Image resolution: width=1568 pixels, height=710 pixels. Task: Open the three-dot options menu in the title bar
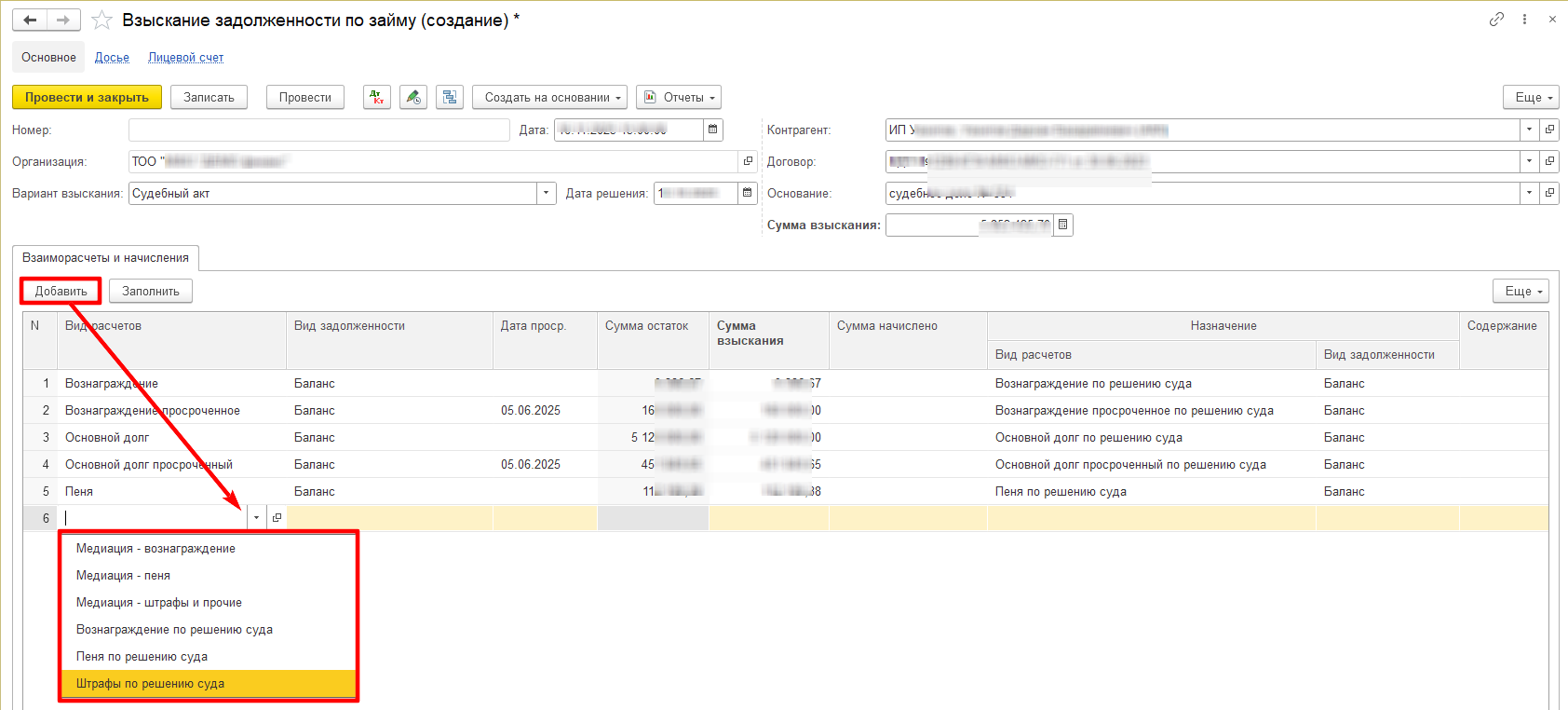tap(1524, 20)
